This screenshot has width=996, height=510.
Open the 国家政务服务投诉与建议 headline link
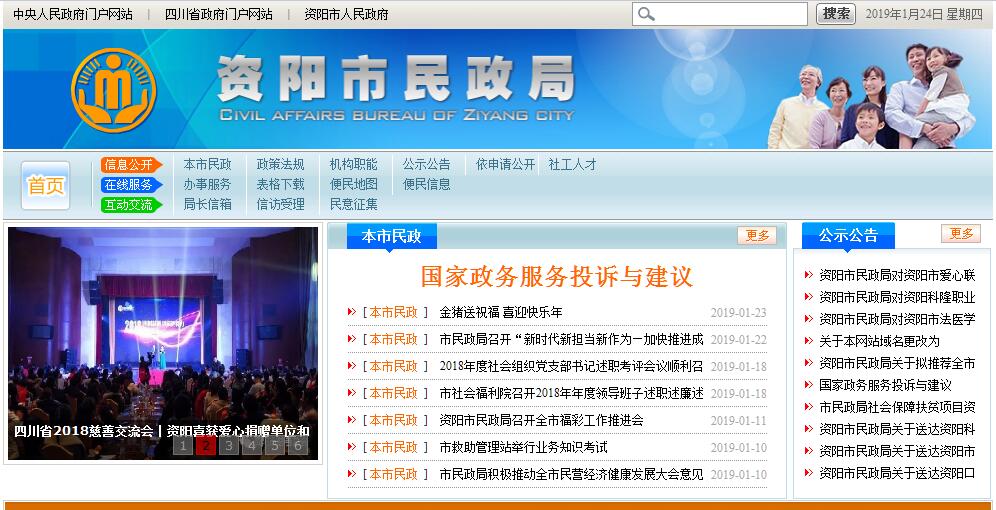point(556,277)
